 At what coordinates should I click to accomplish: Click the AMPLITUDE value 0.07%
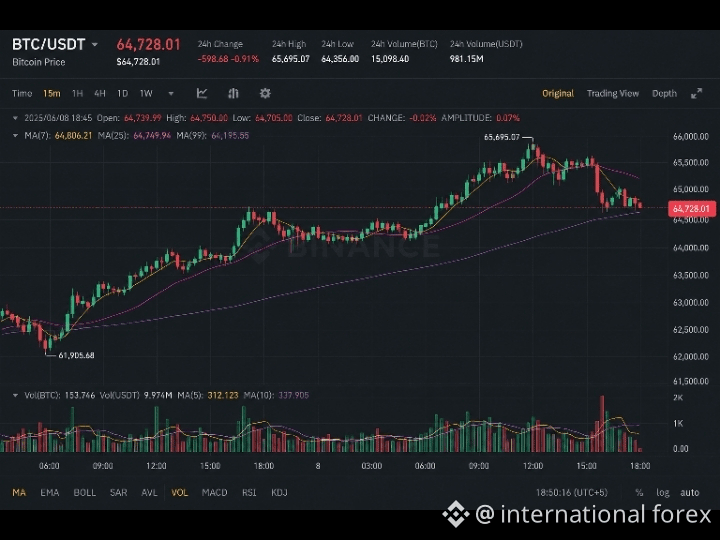tap(507, 118)
